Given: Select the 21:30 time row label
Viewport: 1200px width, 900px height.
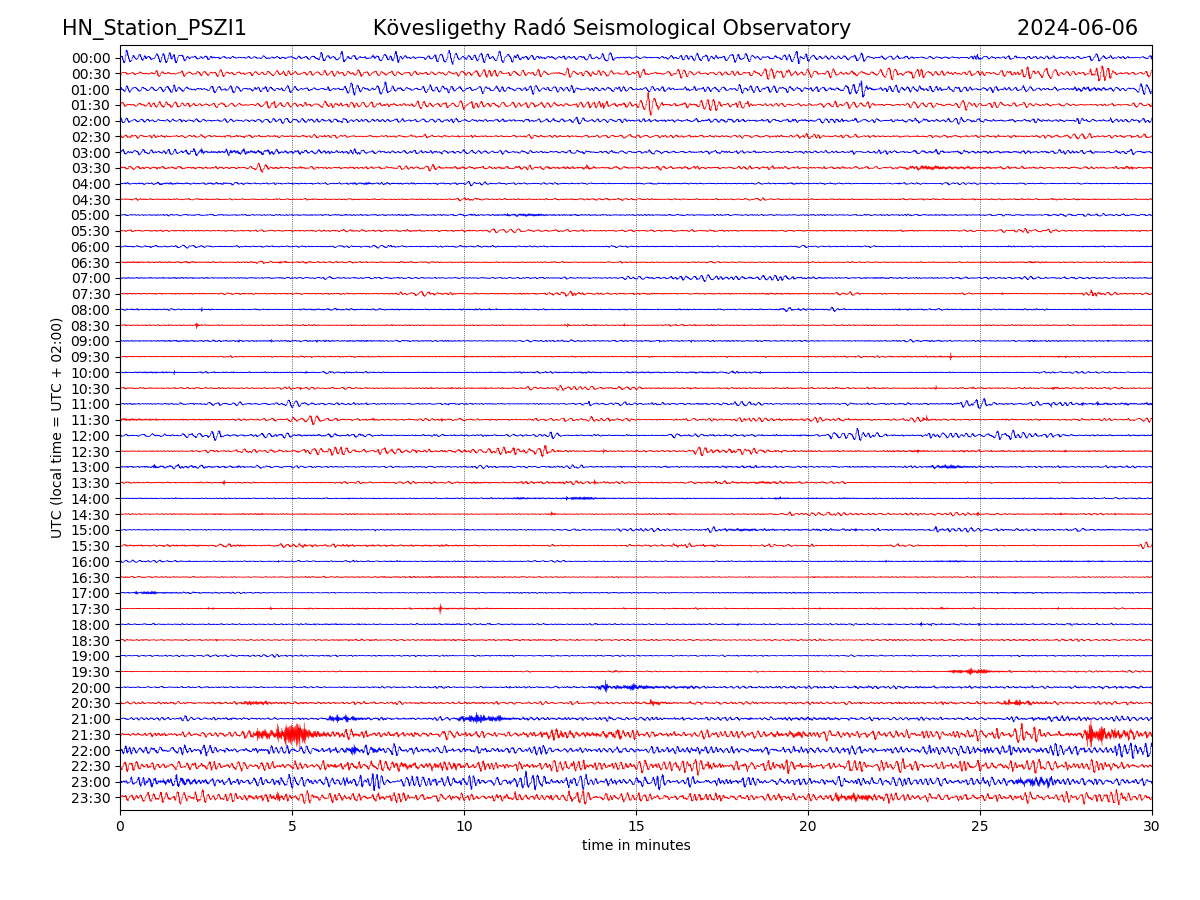Looking at the screenshot, I should point(91,735).
